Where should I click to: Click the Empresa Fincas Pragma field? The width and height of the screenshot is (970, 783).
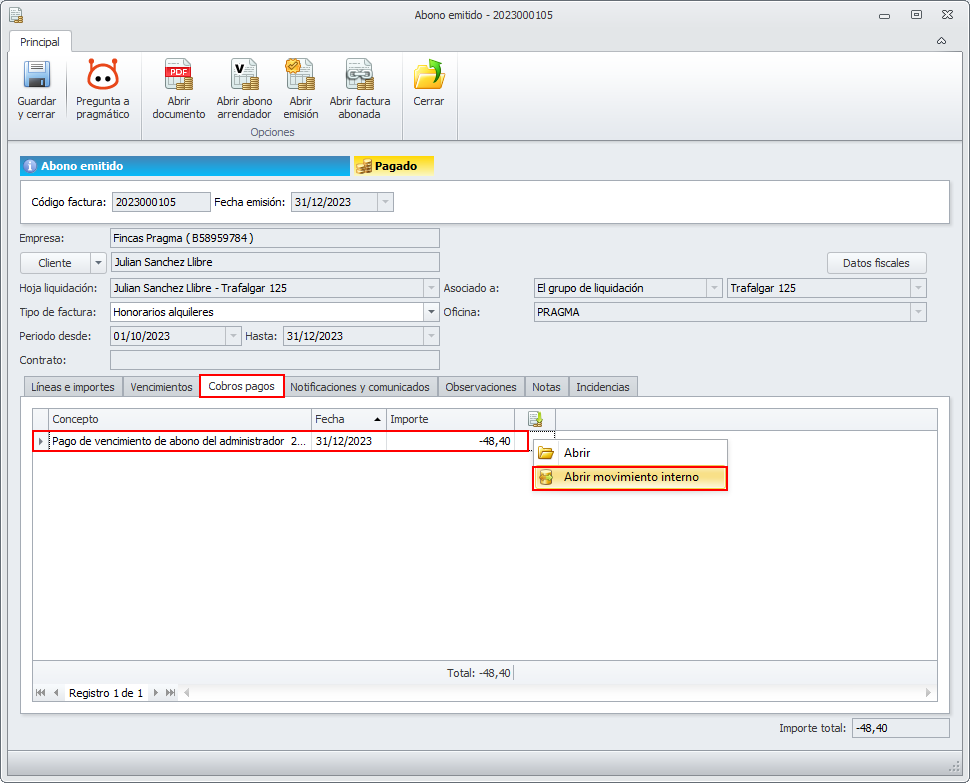tap(275, 238)
